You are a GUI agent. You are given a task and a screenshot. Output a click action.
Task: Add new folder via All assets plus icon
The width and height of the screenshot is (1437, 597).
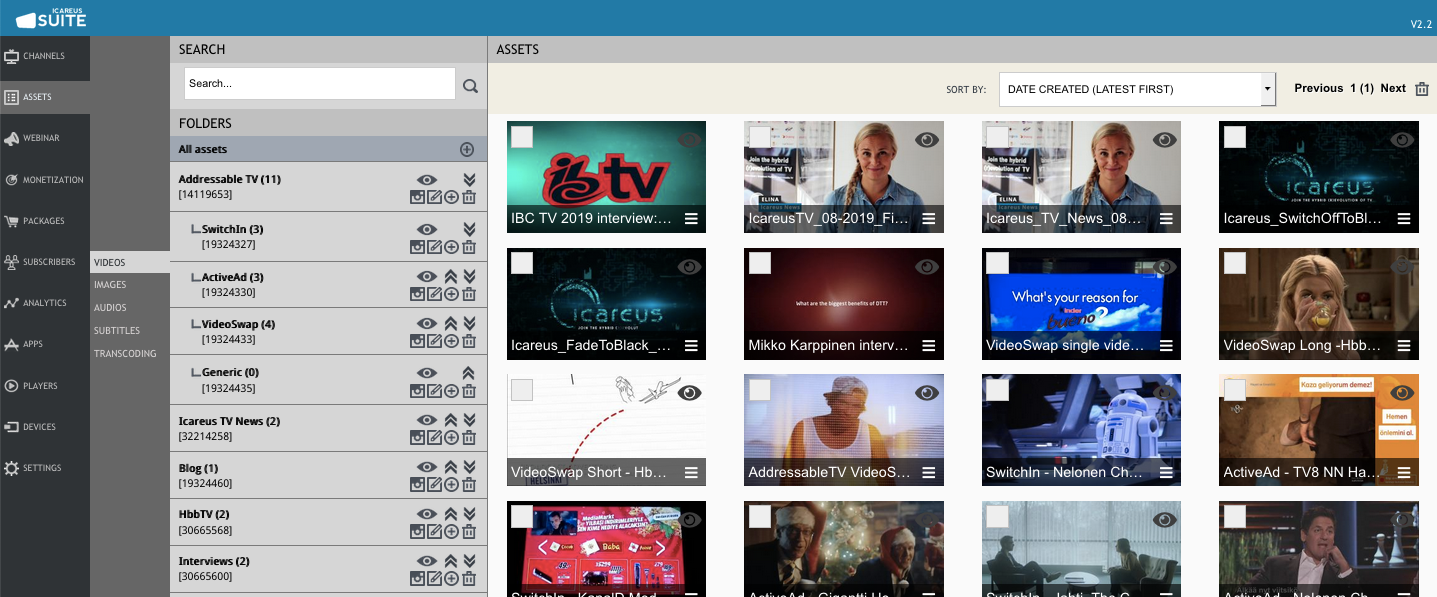click(467, 149)
